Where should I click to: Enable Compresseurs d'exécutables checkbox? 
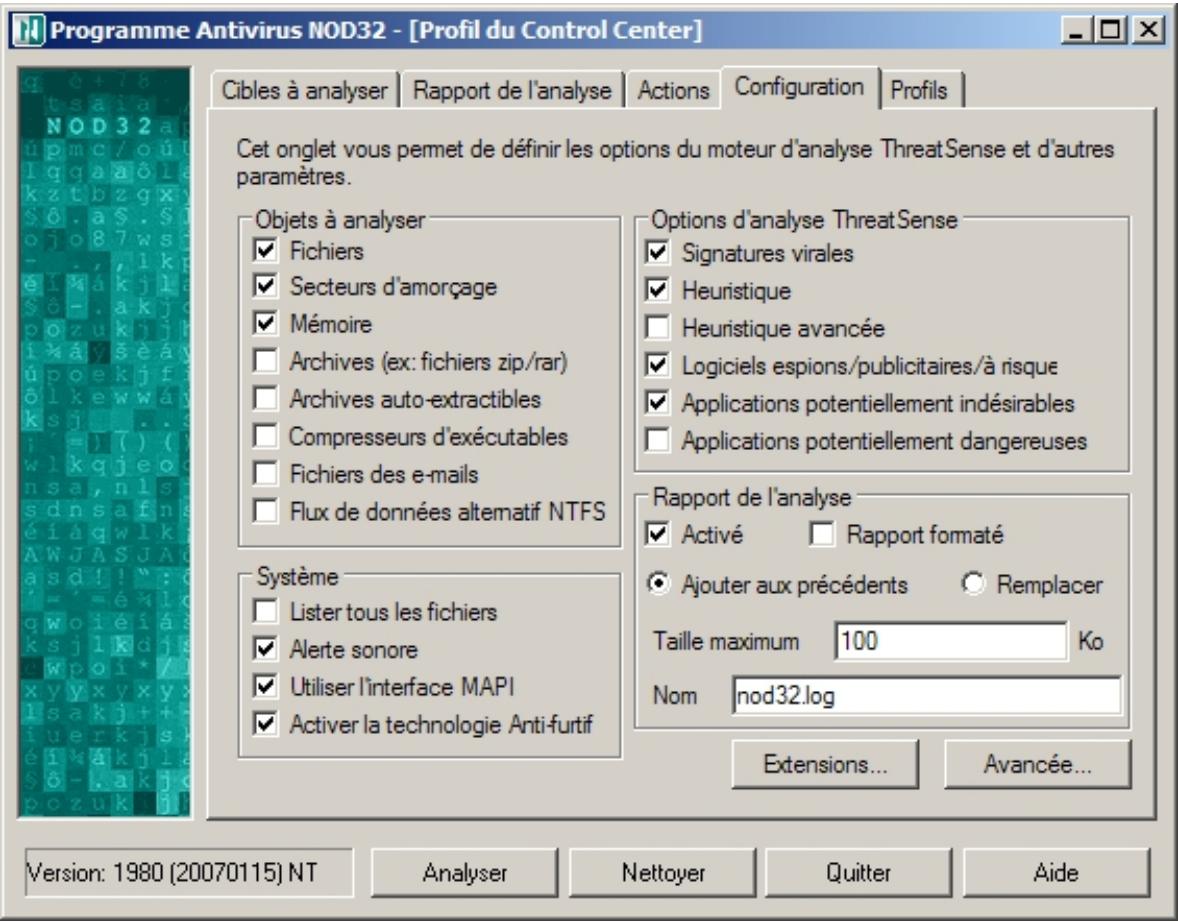click(265, 436)
